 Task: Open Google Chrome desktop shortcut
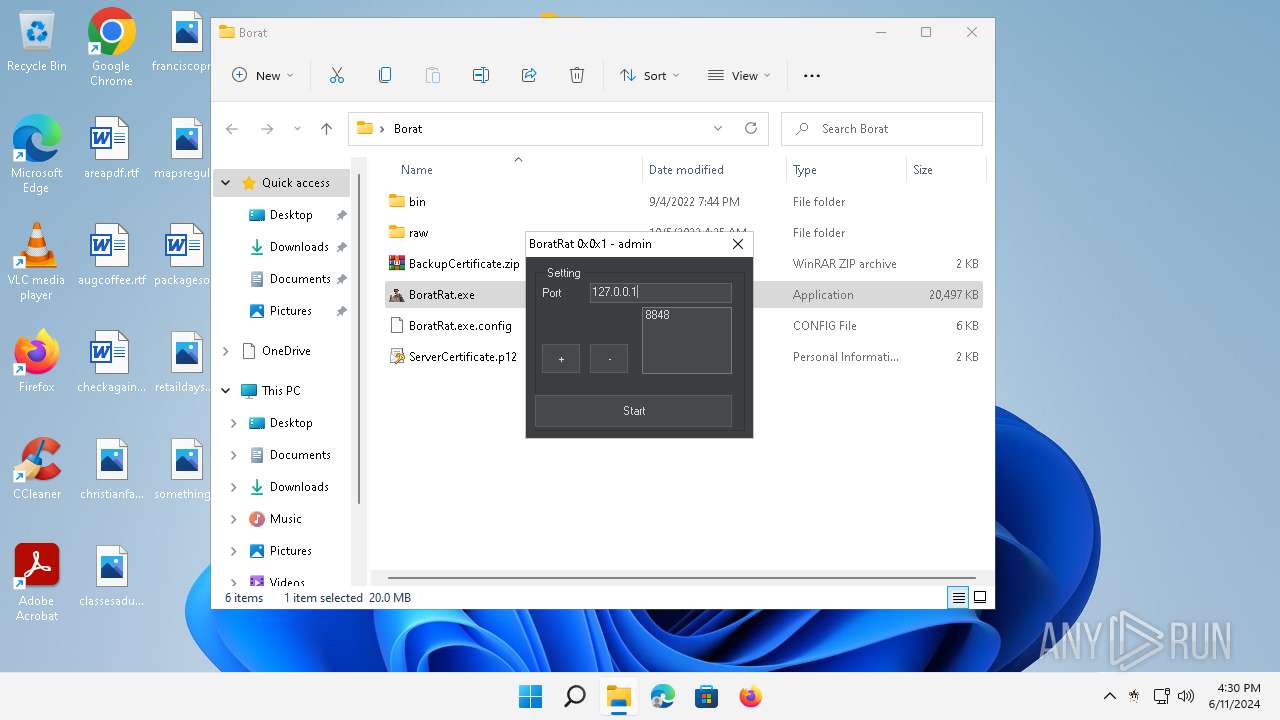[111, 47]
